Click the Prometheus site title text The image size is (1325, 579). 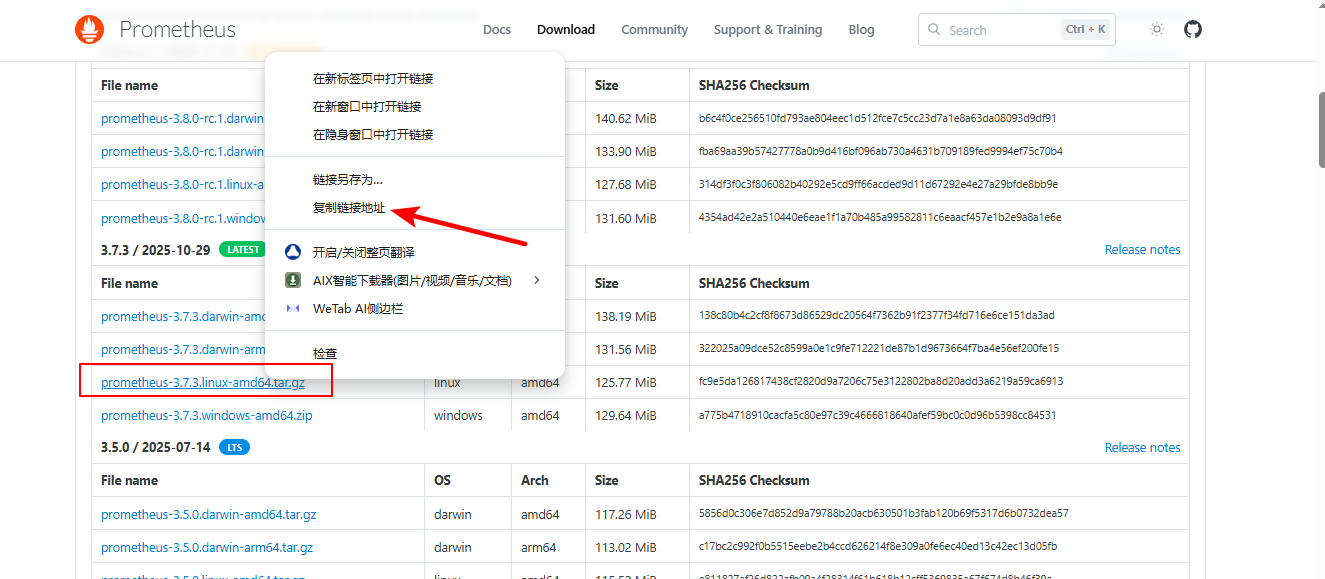point(178,29)
